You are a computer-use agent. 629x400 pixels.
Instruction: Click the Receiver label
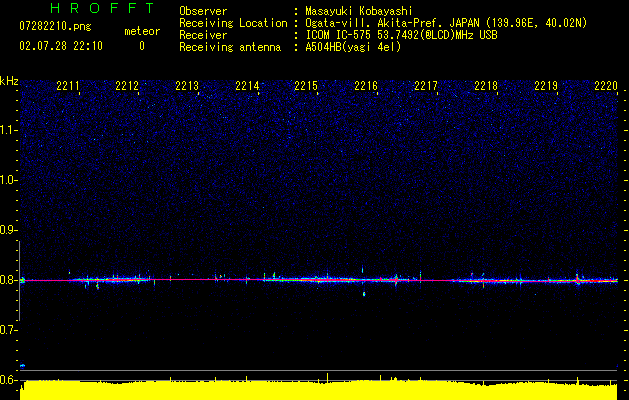coord(203,35)
